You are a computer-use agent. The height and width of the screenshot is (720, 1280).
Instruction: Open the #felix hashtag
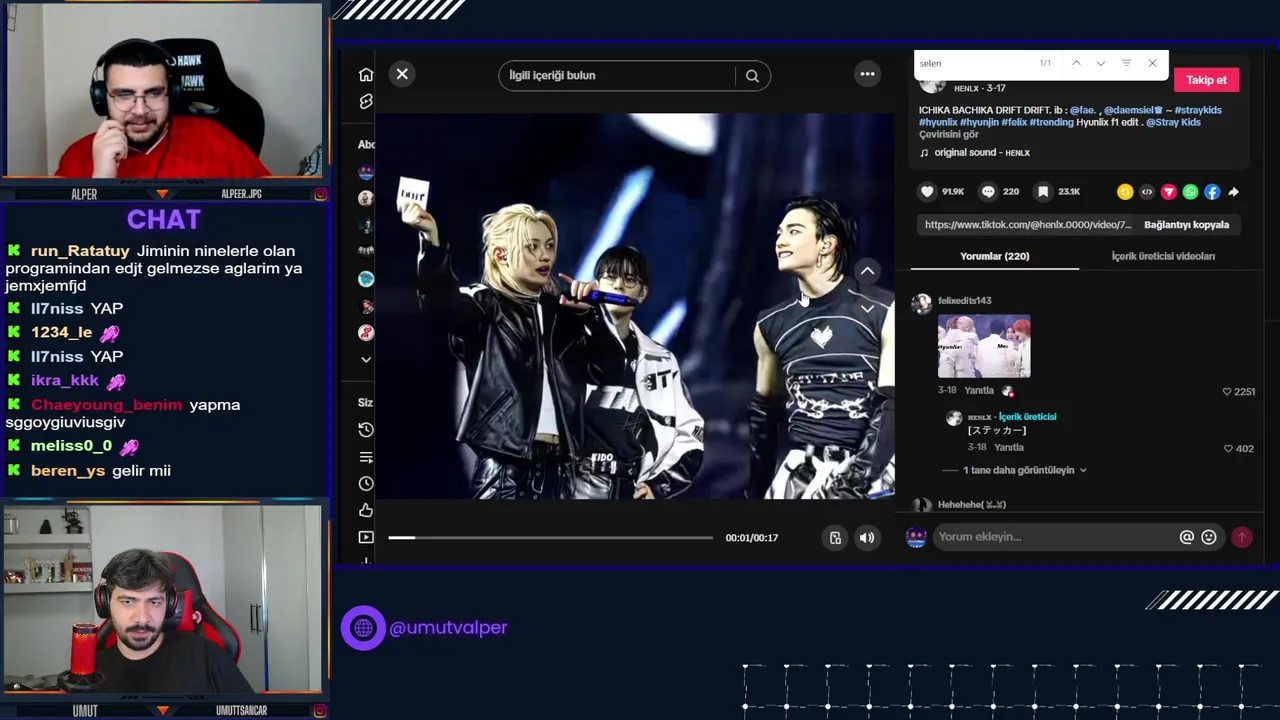point(1014,122)
